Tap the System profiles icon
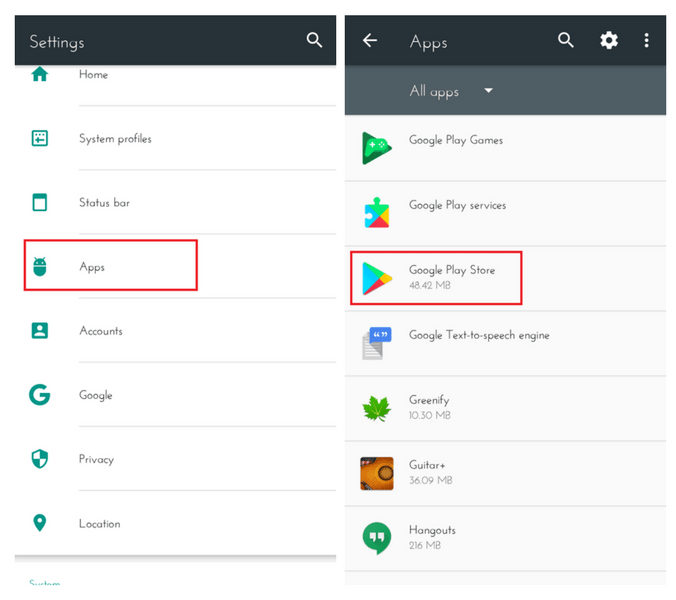 [x=40, y=138]
